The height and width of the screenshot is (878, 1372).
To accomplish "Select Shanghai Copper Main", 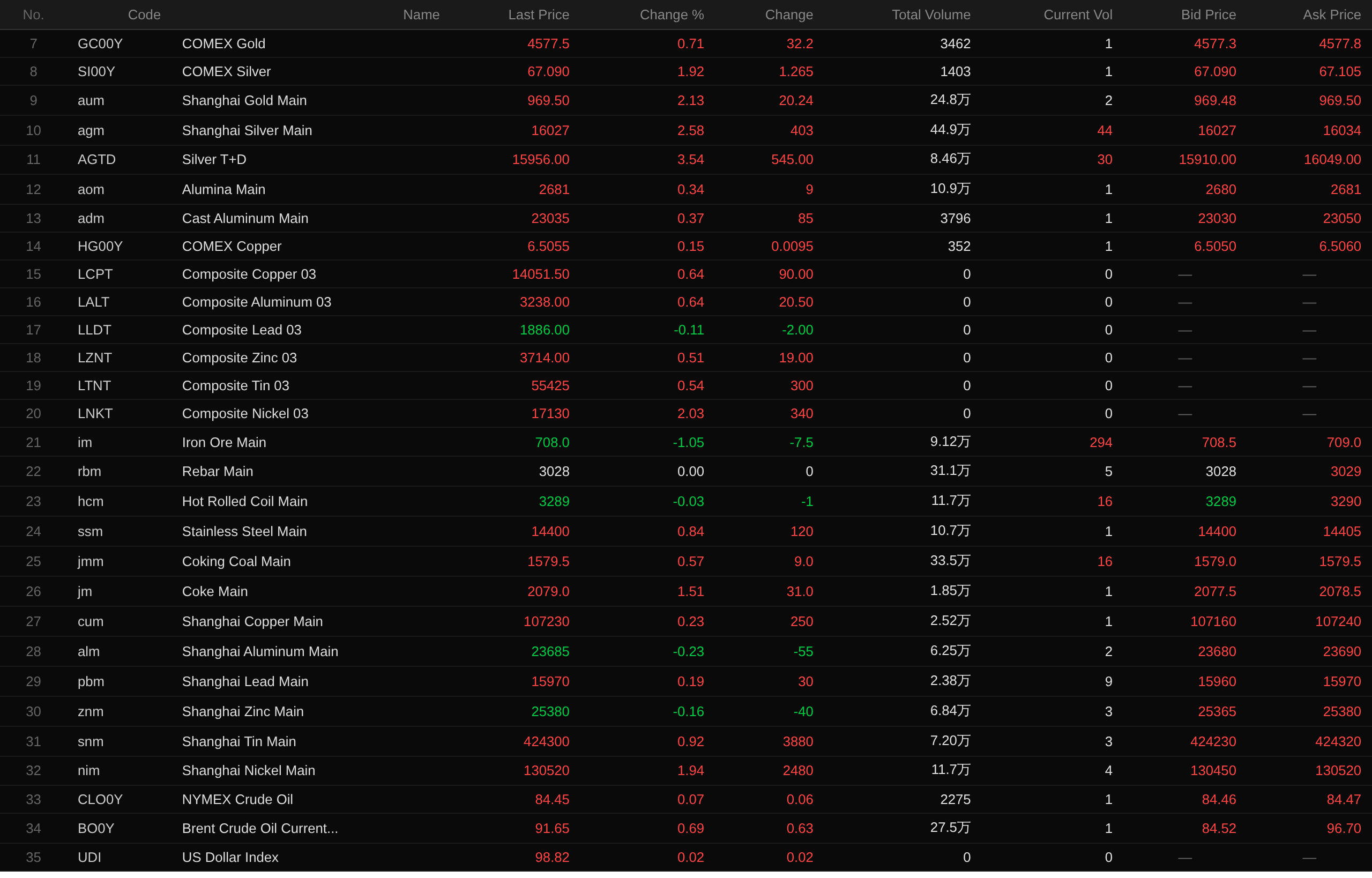I will point(252,621).
